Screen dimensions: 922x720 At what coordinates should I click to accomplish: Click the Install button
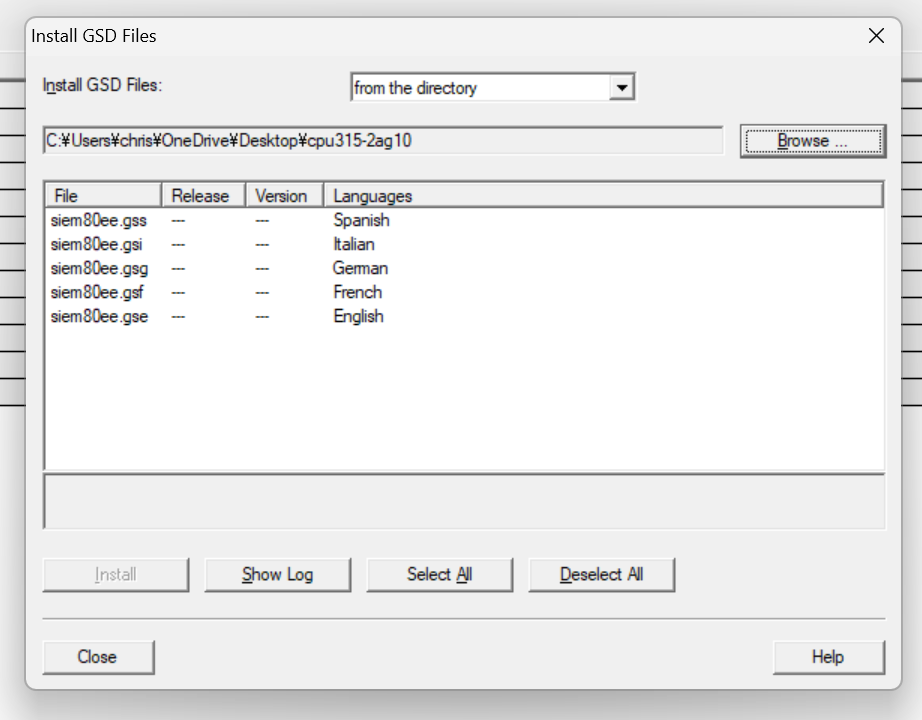(116, 575)
